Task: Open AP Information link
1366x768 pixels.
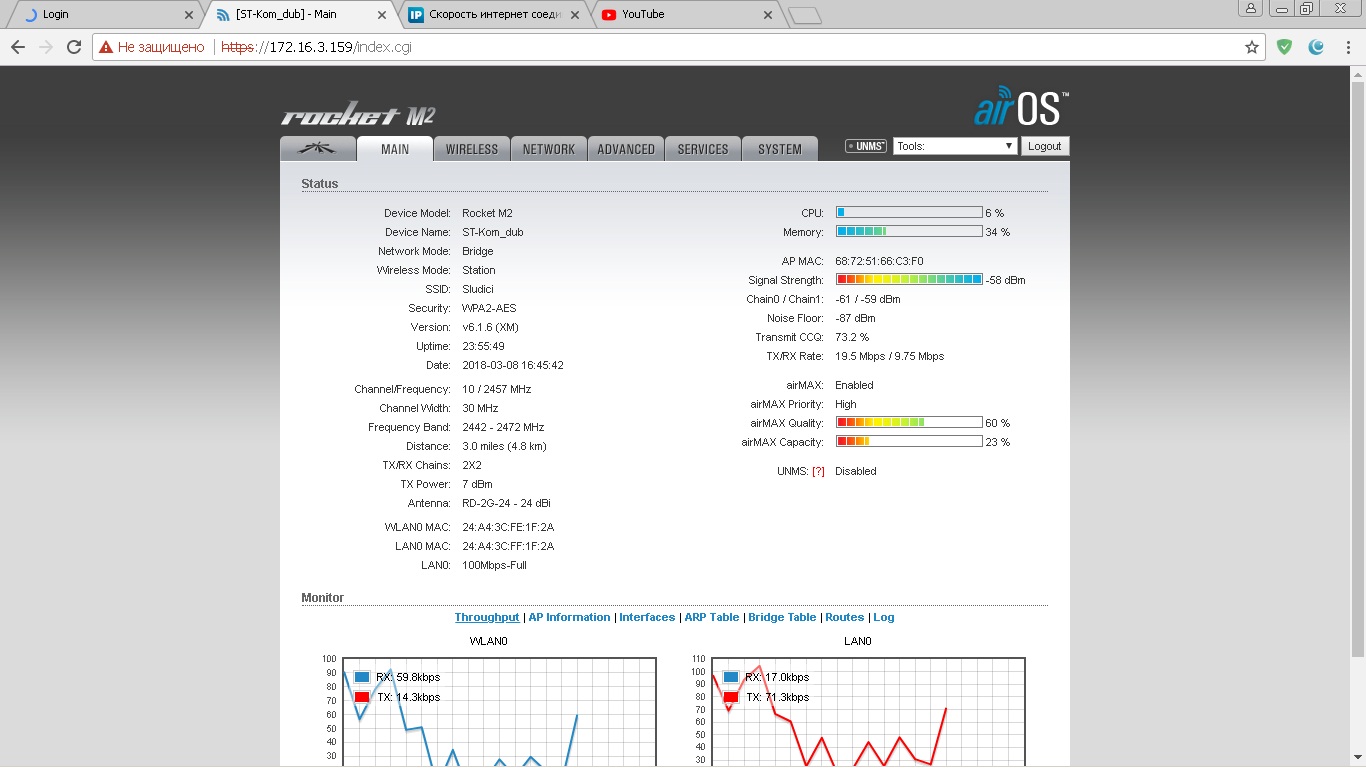Action: [x=569, y=617]
